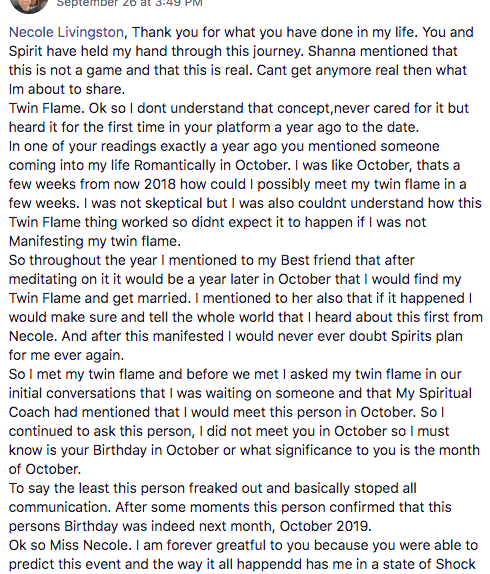Click the phrase Best friend in the post

pos(316,260)
